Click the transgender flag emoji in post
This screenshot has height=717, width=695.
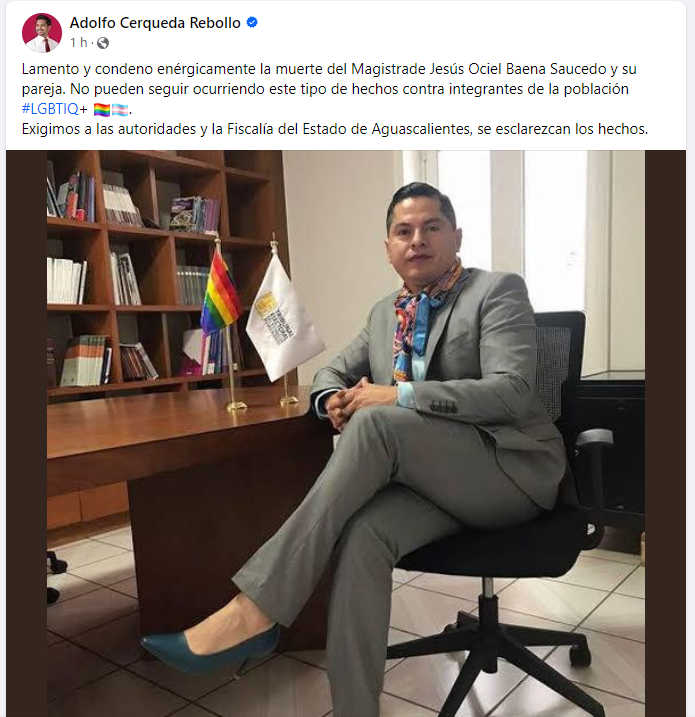[120, 109]
